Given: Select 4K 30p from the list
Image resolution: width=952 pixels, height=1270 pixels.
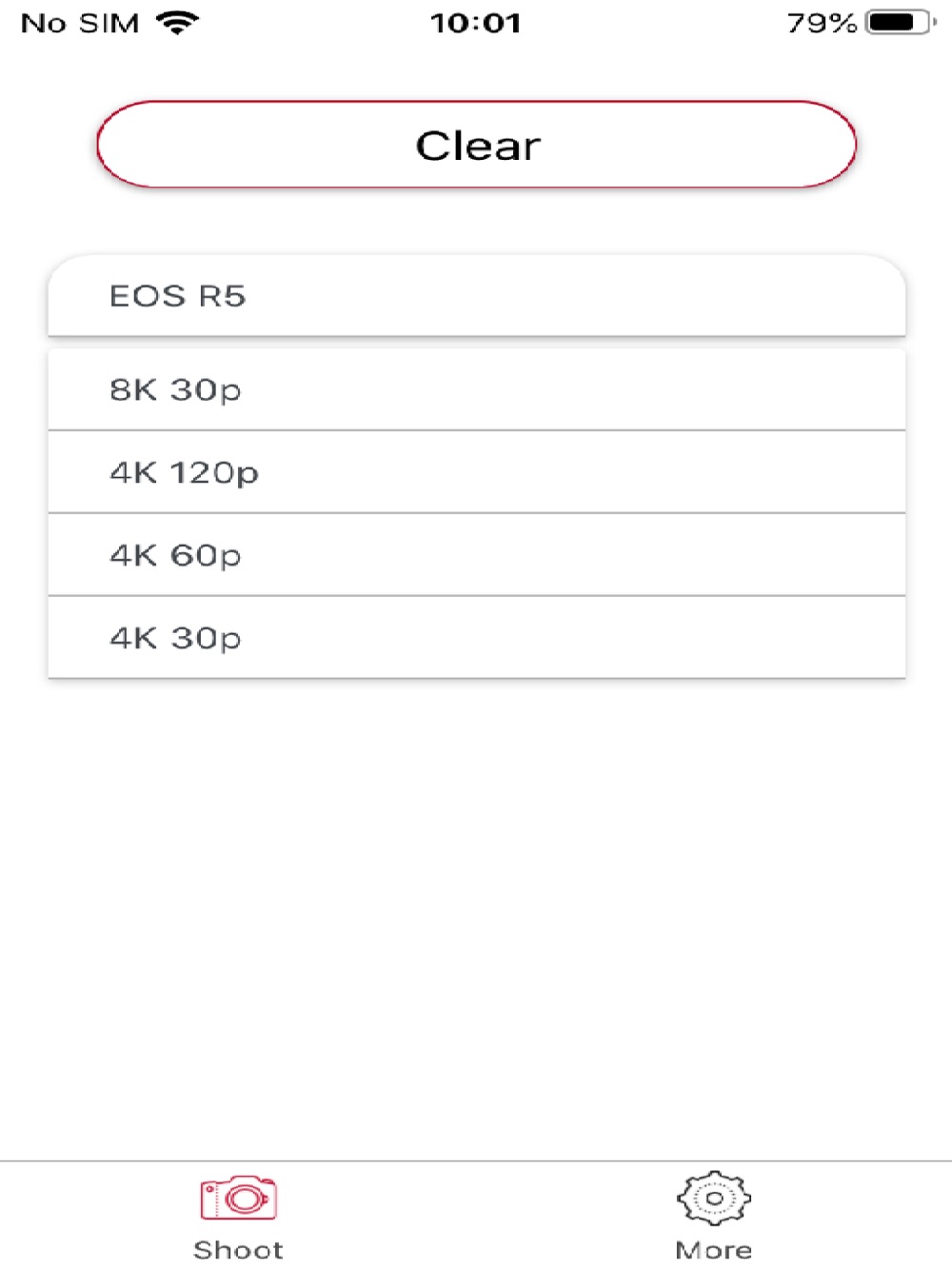Looking at the screenshot, I should coord(476,638).
